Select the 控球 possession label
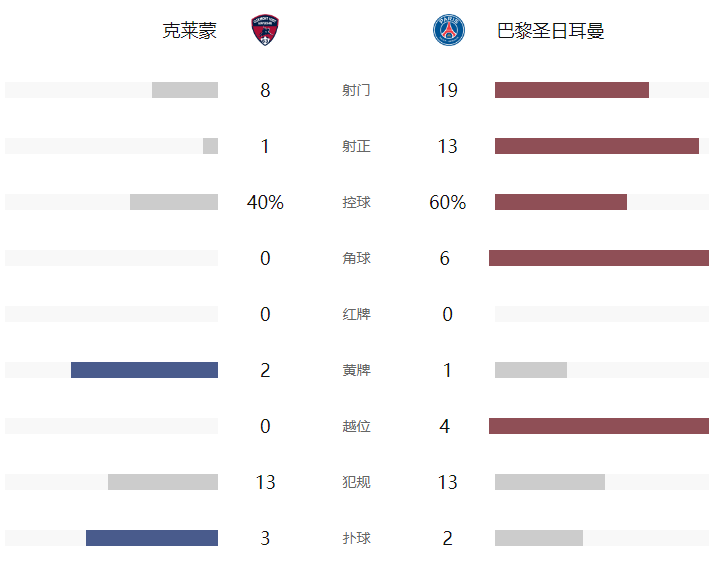The width and height of the screenshot is (719, 576). (356, 202)
